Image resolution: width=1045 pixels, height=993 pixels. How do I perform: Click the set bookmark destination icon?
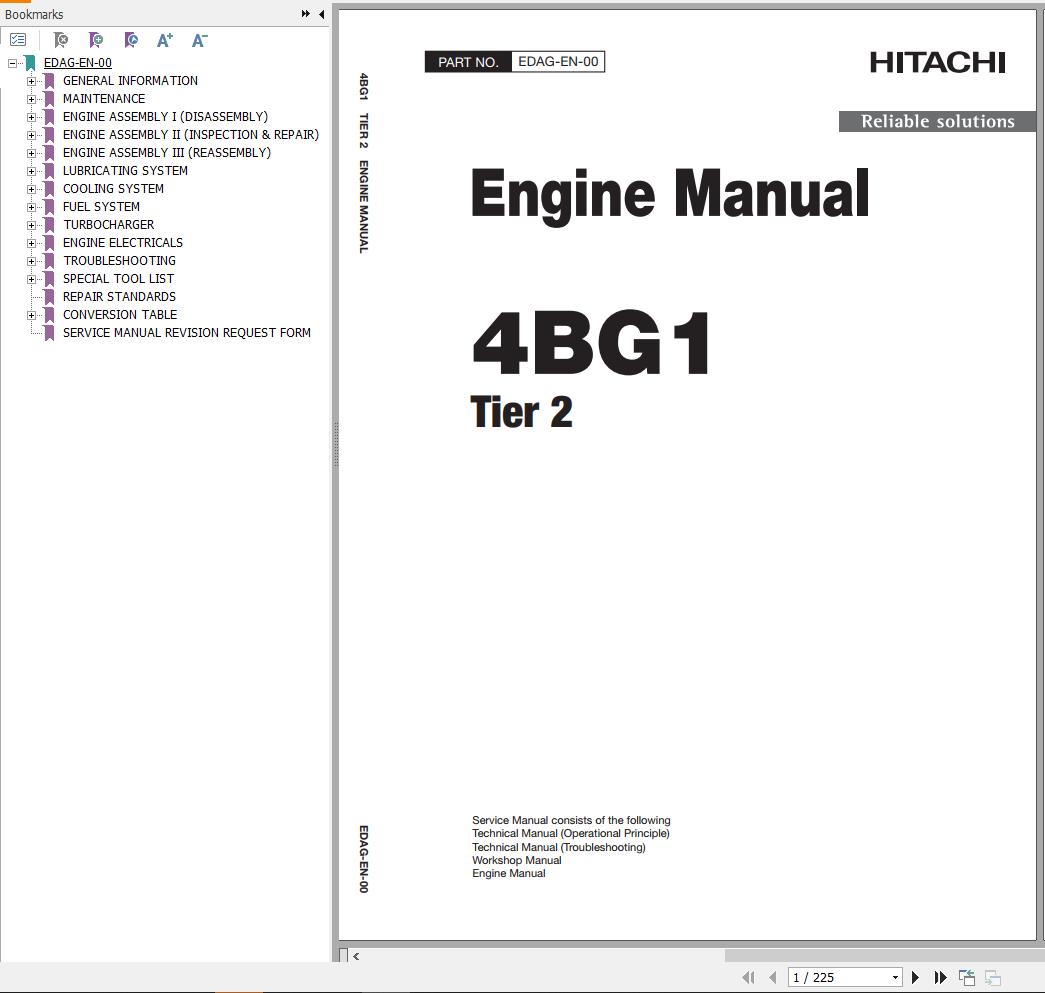click(x=131, y=40)
